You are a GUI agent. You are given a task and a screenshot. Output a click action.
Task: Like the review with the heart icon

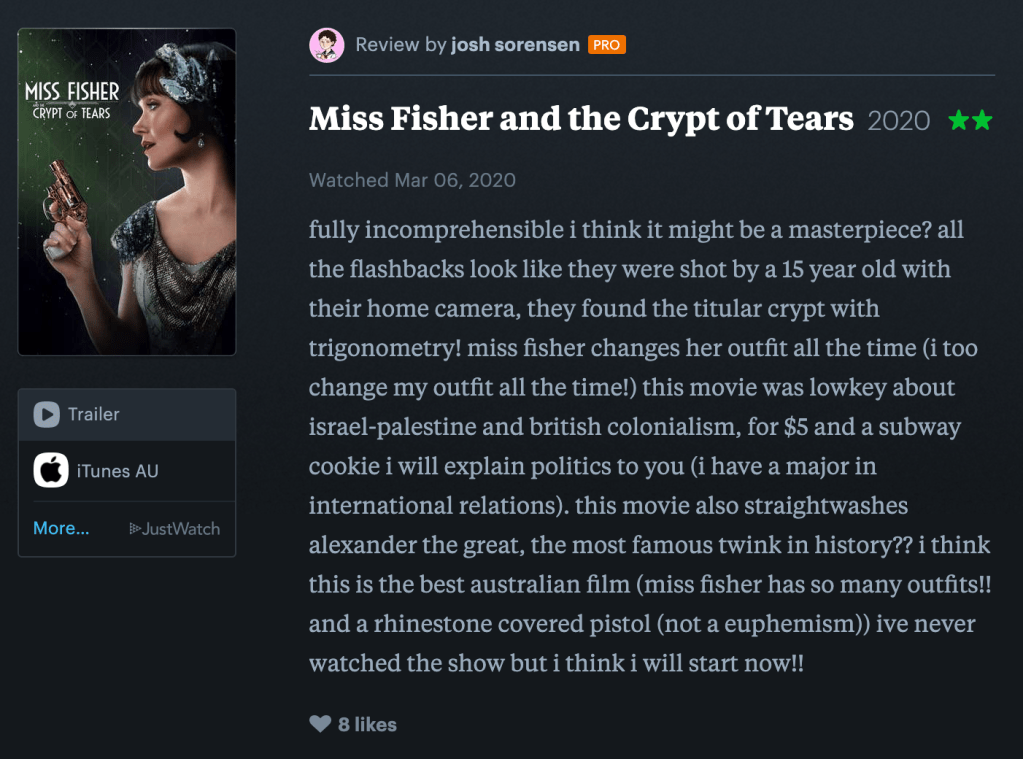(320, 724)
